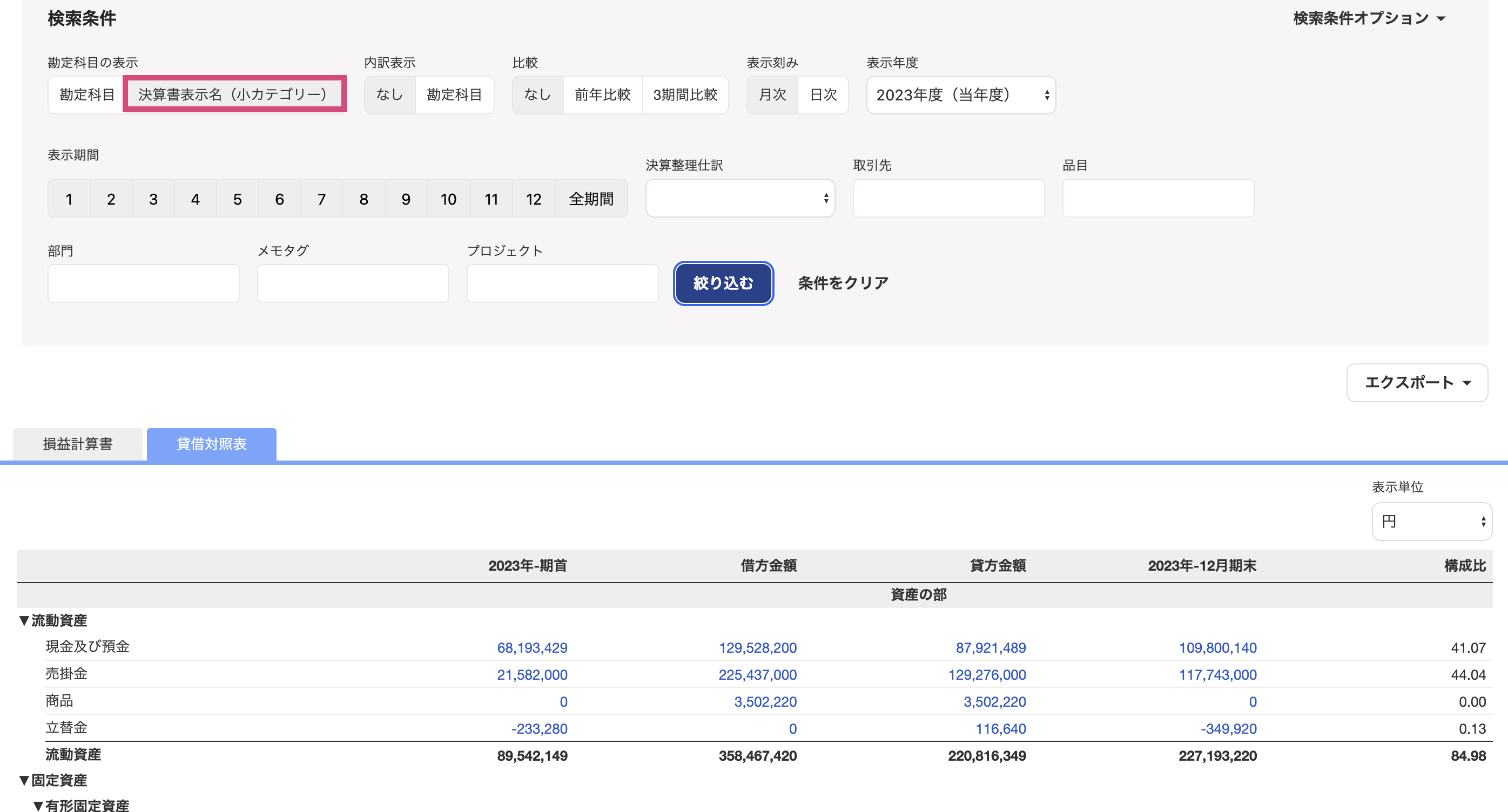Choose 3期間比較 comparison
The height and width of the screenshot is (812, 1508).
coord(685,94)
